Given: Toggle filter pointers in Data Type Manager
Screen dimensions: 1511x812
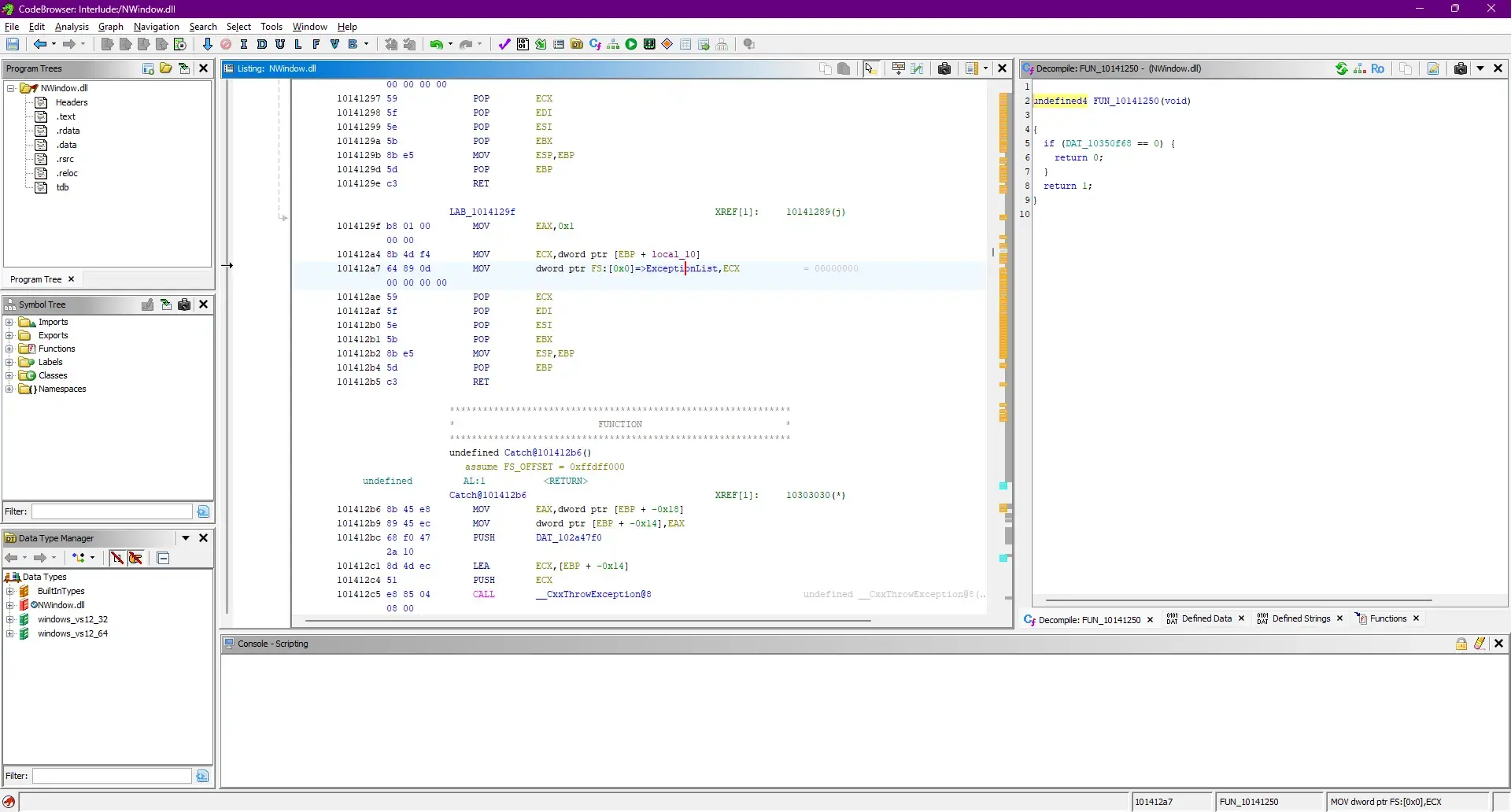Looking at the screenshot, I should coord(135,558).
